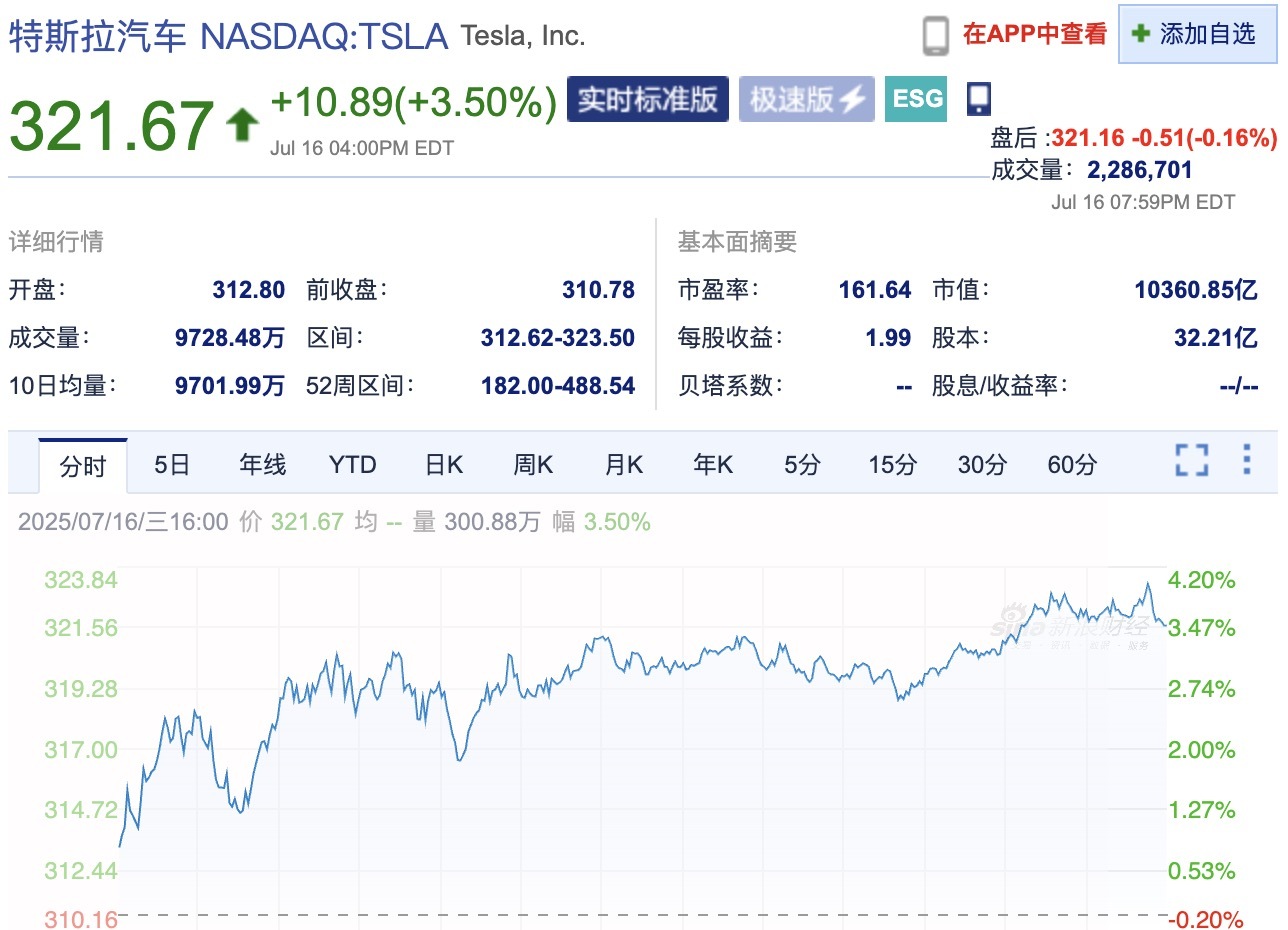This screenshot has height=930, width=1288.
Task: Select the 月K chart tab
Action: (624, 464)
